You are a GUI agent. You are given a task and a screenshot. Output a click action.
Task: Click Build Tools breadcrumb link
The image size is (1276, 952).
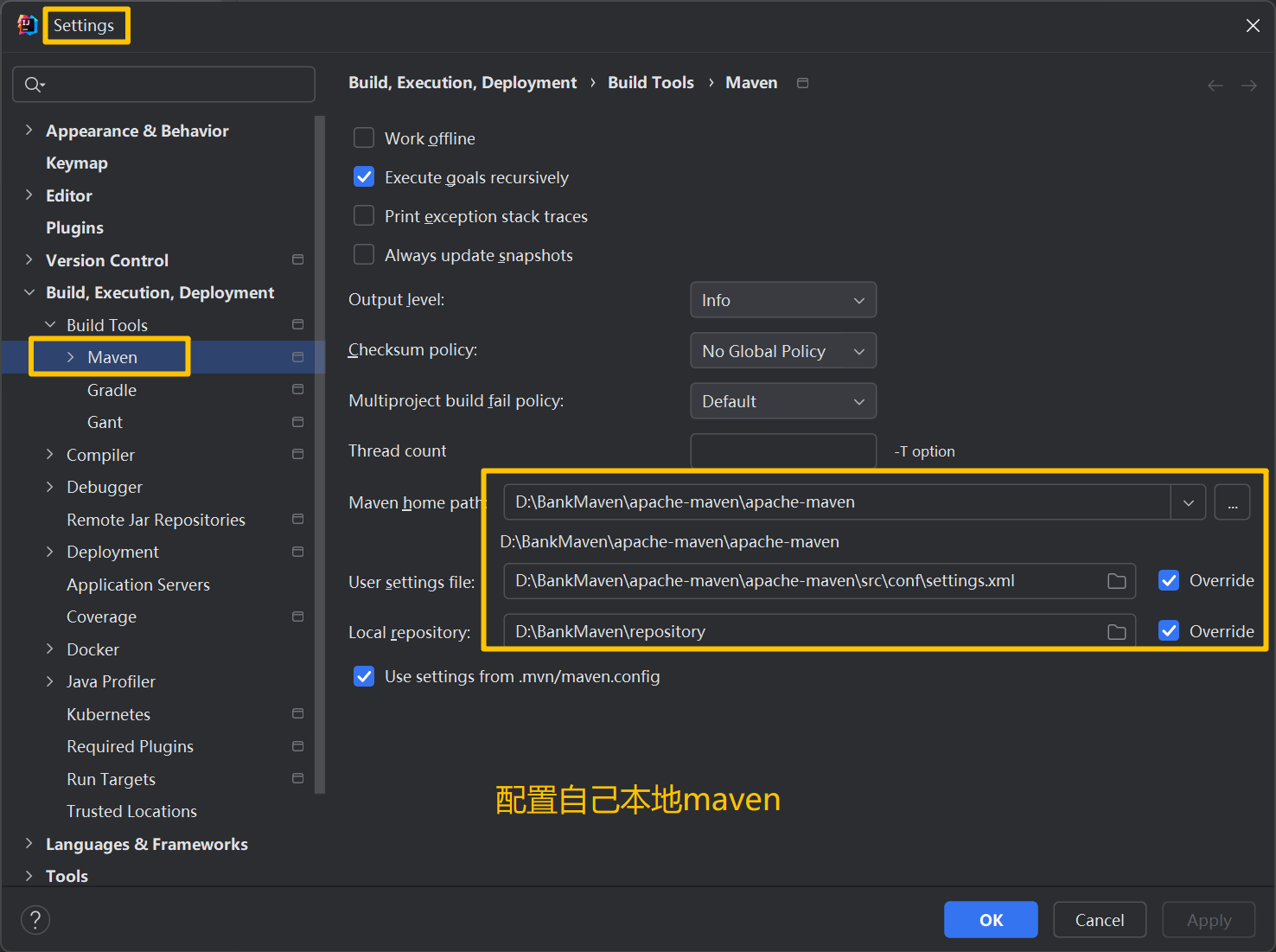pos(651,82)
